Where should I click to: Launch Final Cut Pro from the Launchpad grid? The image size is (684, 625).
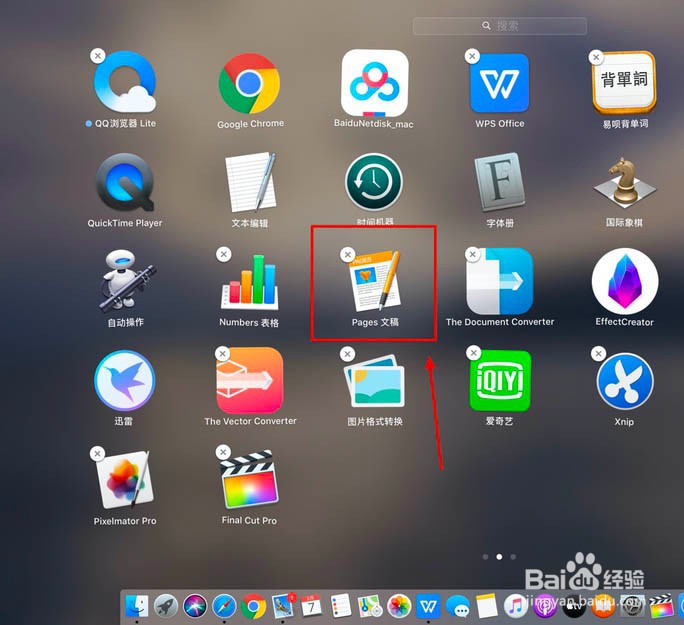pyautogui.click(x=250, y=480)
